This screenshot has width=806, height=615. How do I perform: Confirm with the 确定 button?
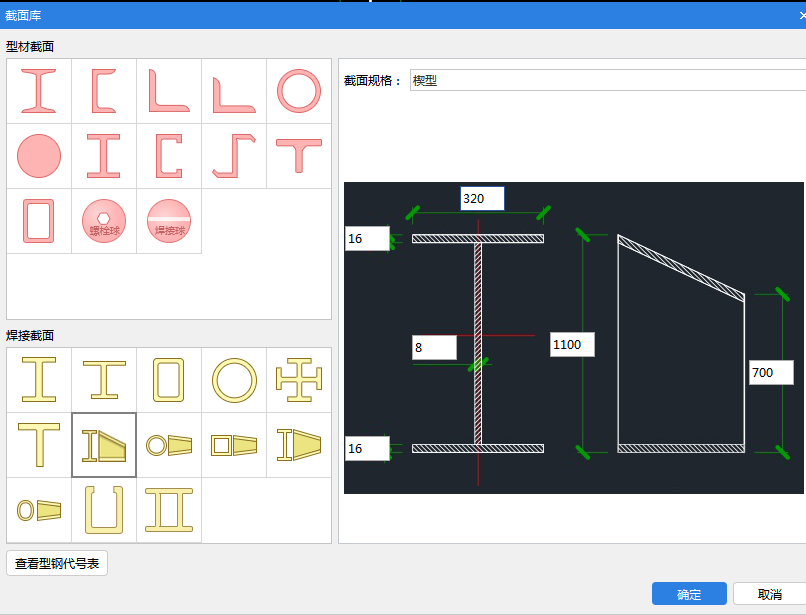click(x=689, y=594)
